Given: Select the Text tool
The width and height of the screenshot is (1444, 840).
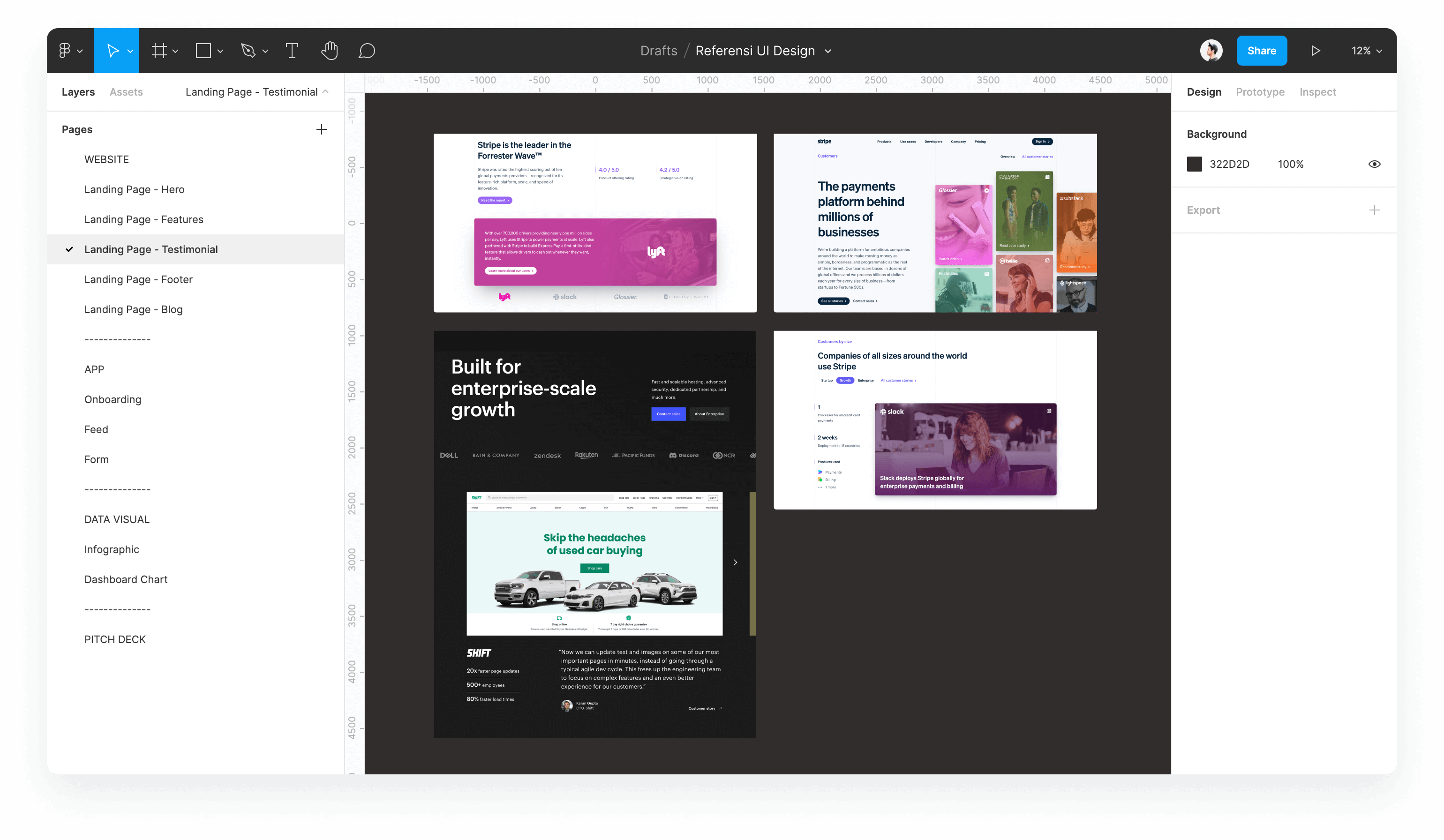Looking at the screenshot, I should click(x=292, y=51).
